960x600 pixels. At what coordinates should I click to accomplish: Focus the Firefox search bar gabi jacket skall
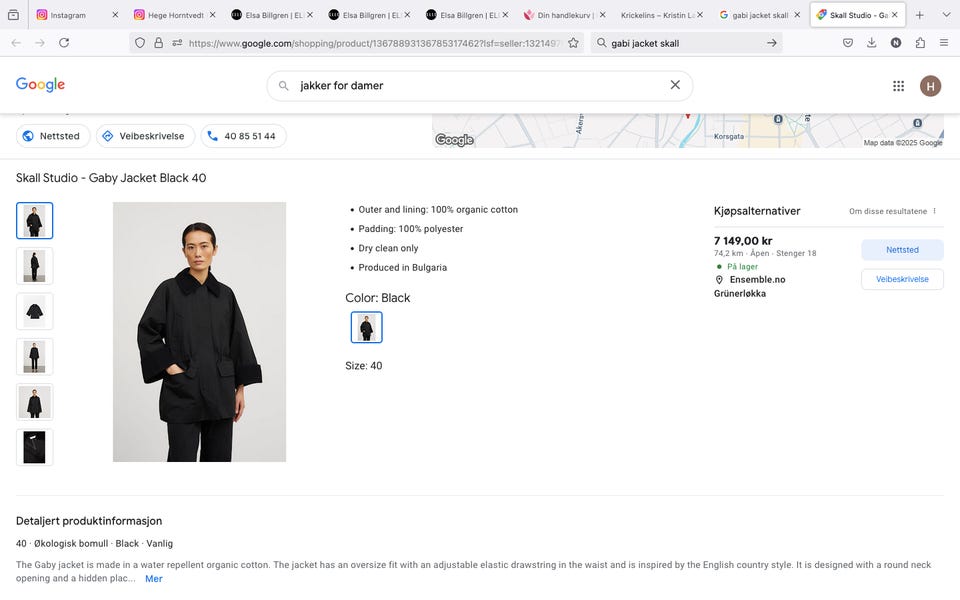click(686, 43)
